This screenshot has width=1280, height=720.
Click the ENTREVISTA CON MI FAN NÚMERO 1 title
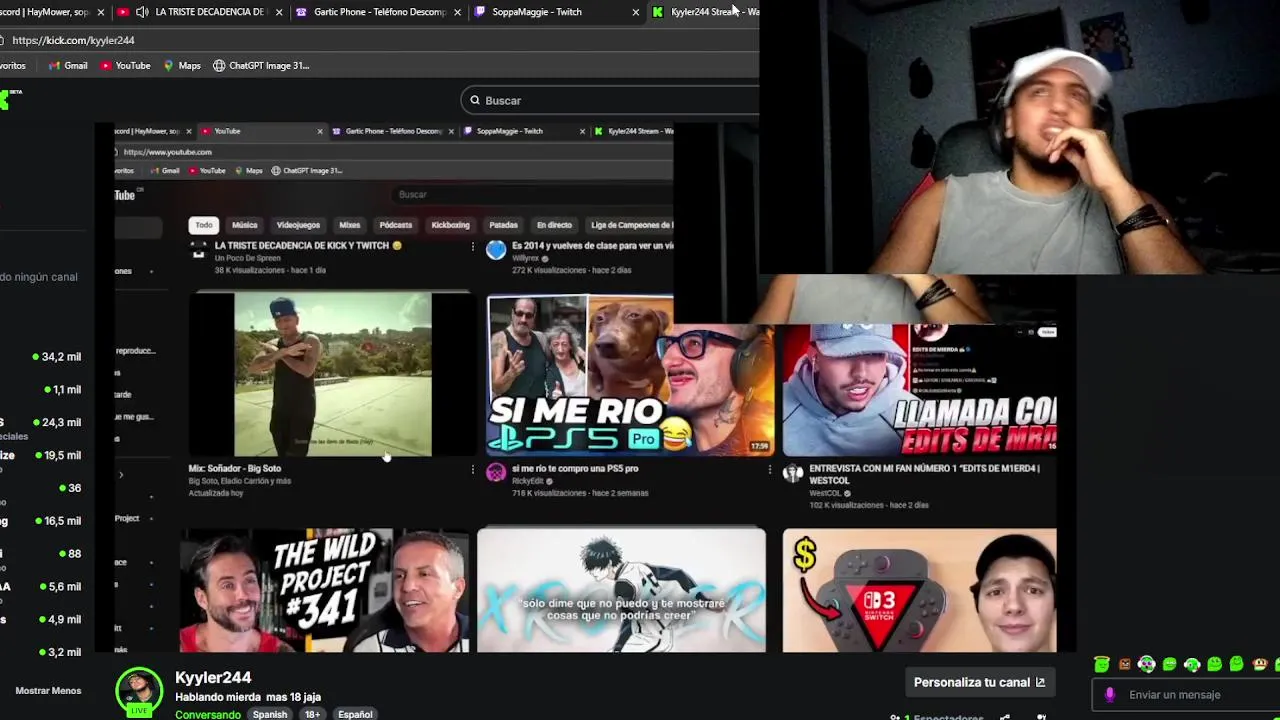pyautogui.click(x=924, y=474)
